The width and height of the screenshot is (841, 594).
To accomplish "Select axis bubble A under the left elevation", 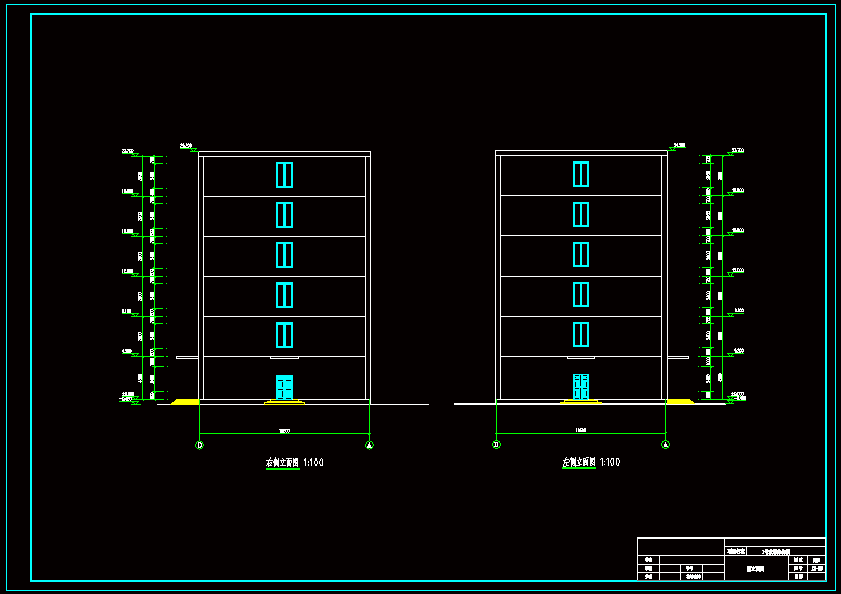I will 369,445.
